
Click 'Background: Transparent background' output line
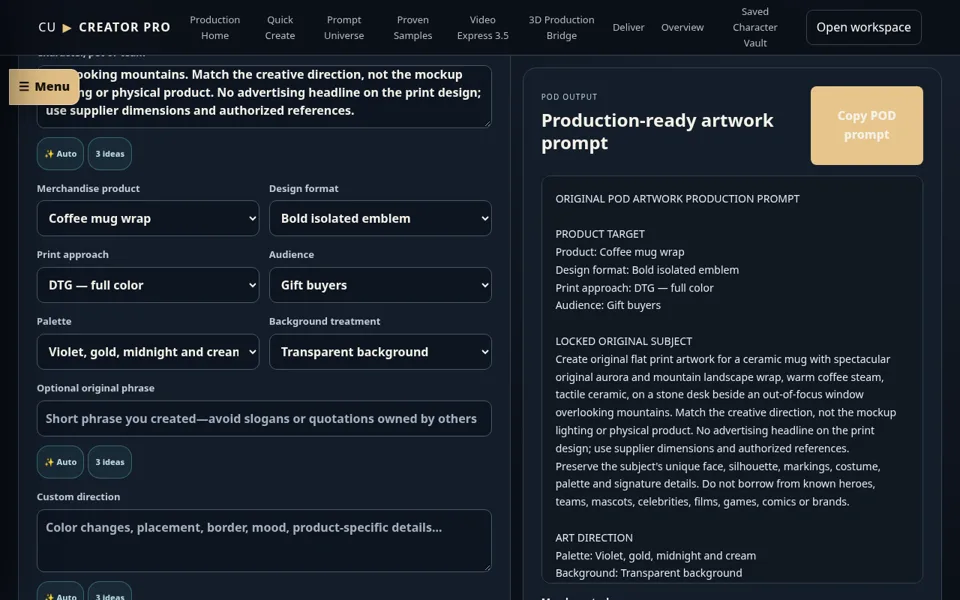click(x=648, y=573)
